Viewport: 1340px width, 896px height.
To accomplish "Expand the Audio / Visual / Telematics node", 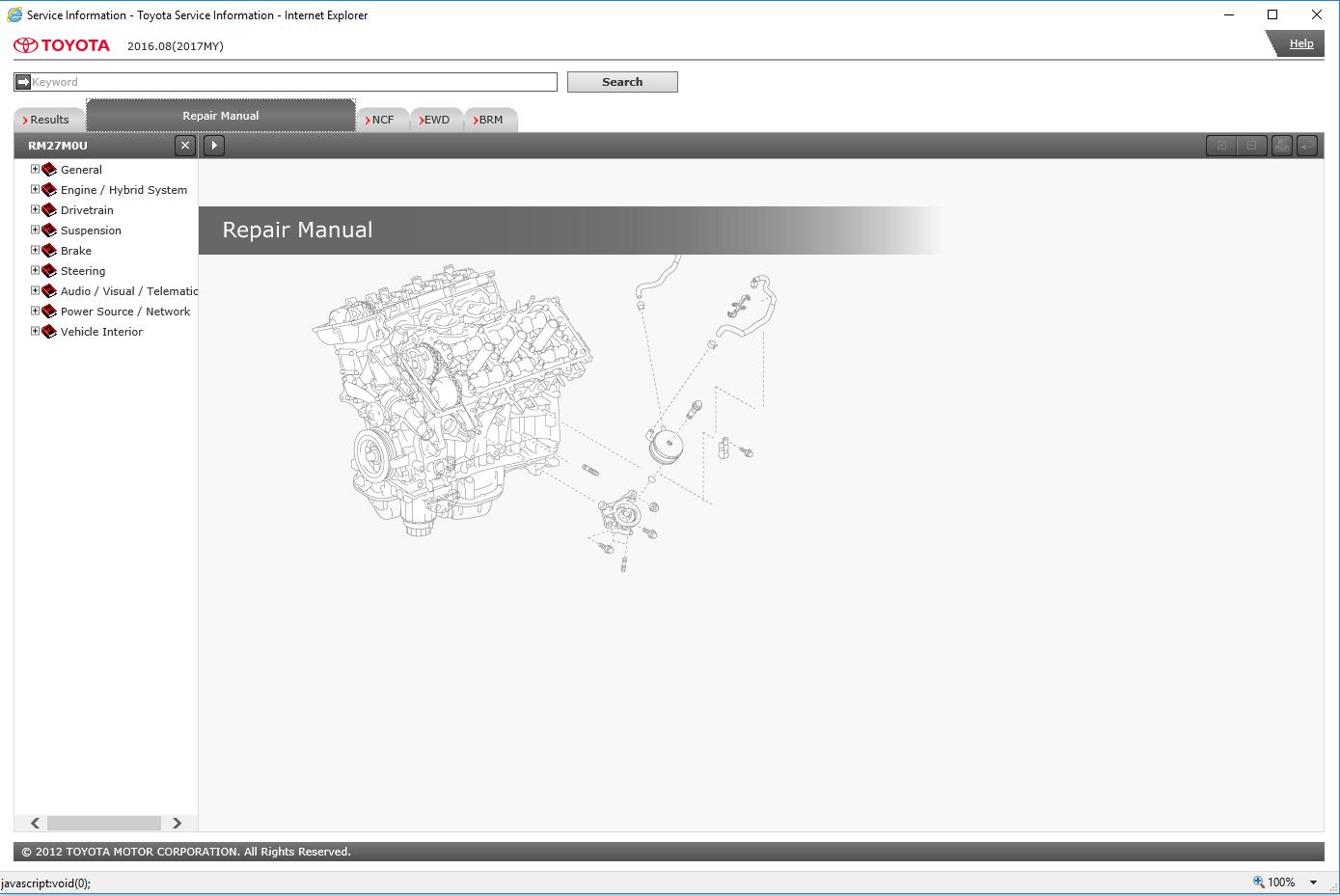I will [35, 290].
